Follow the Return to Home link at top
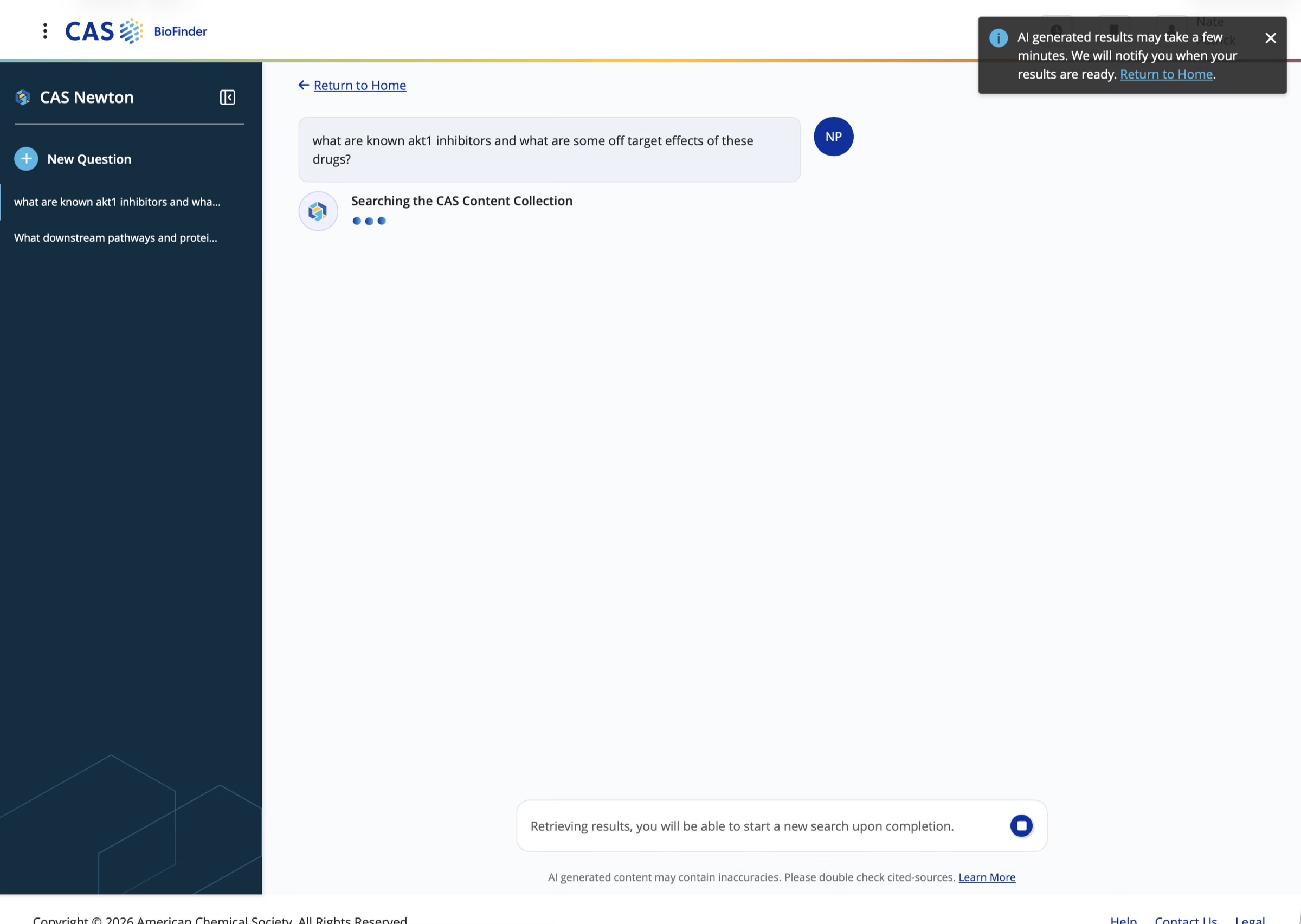This screenshot has width=1301, height=924. point(360,85)
